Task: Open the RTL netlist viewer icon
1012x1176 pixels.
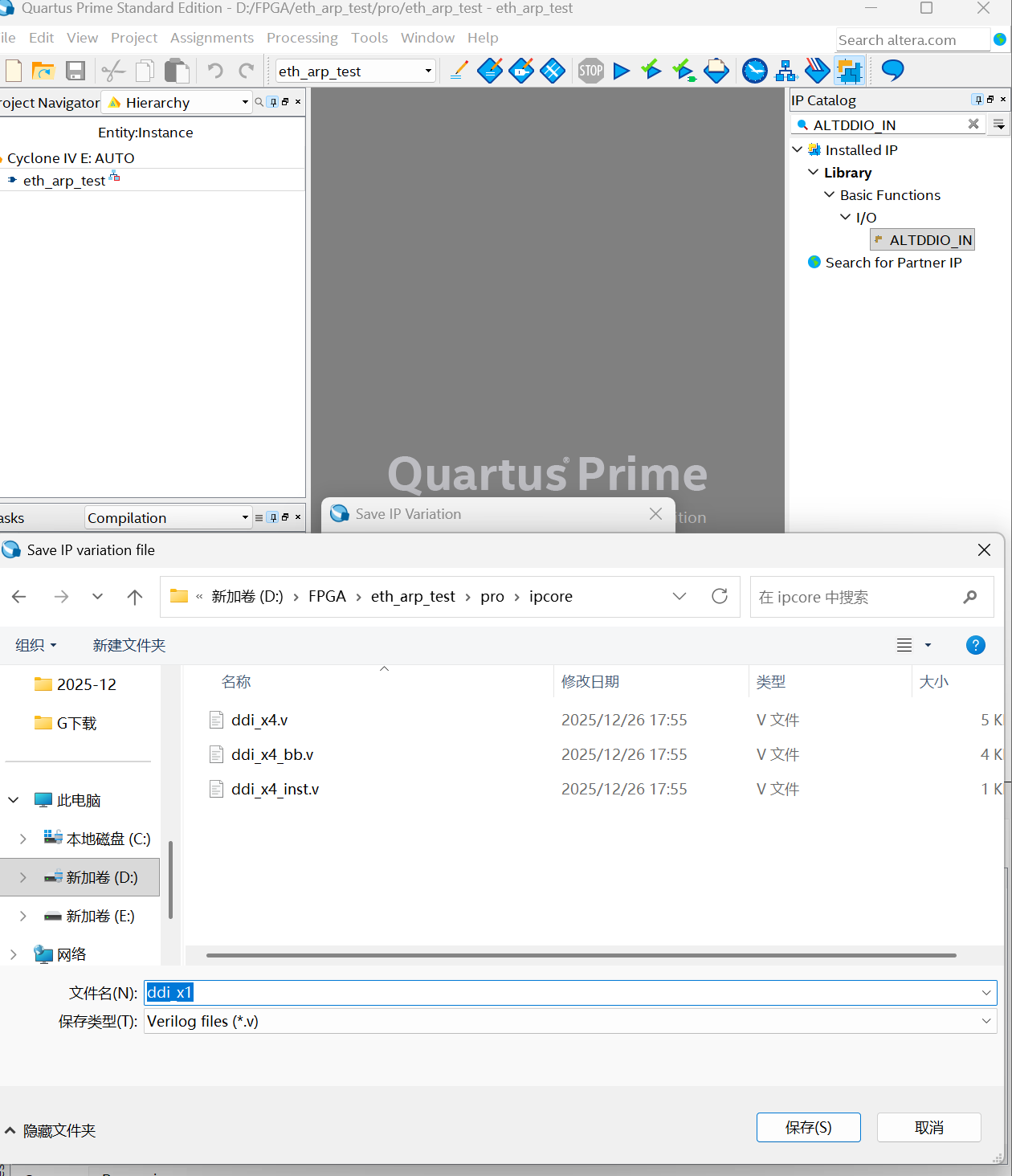Action: (x=786, y=71)
